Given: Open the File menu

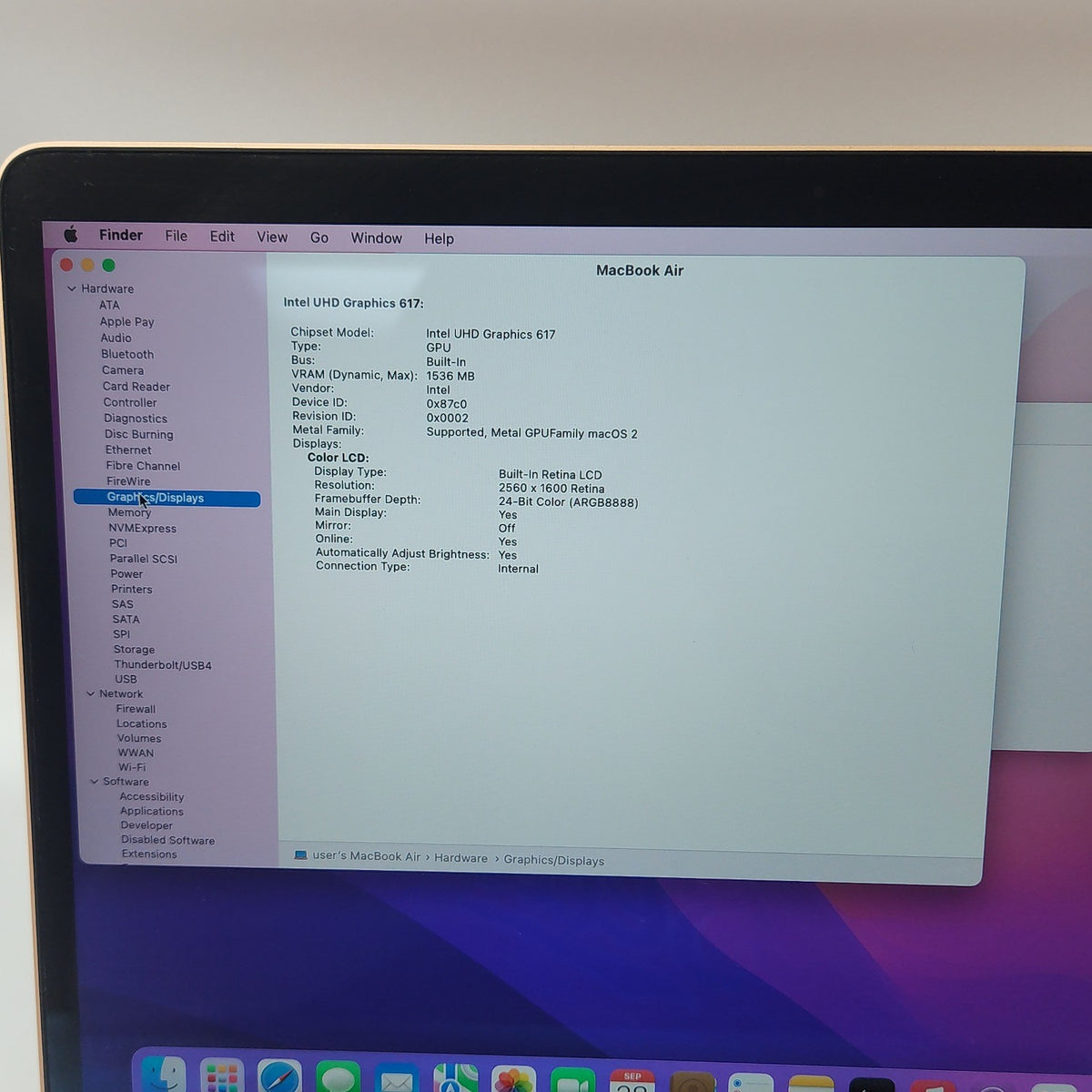Looking at the screenshot, I should (177, 236).
